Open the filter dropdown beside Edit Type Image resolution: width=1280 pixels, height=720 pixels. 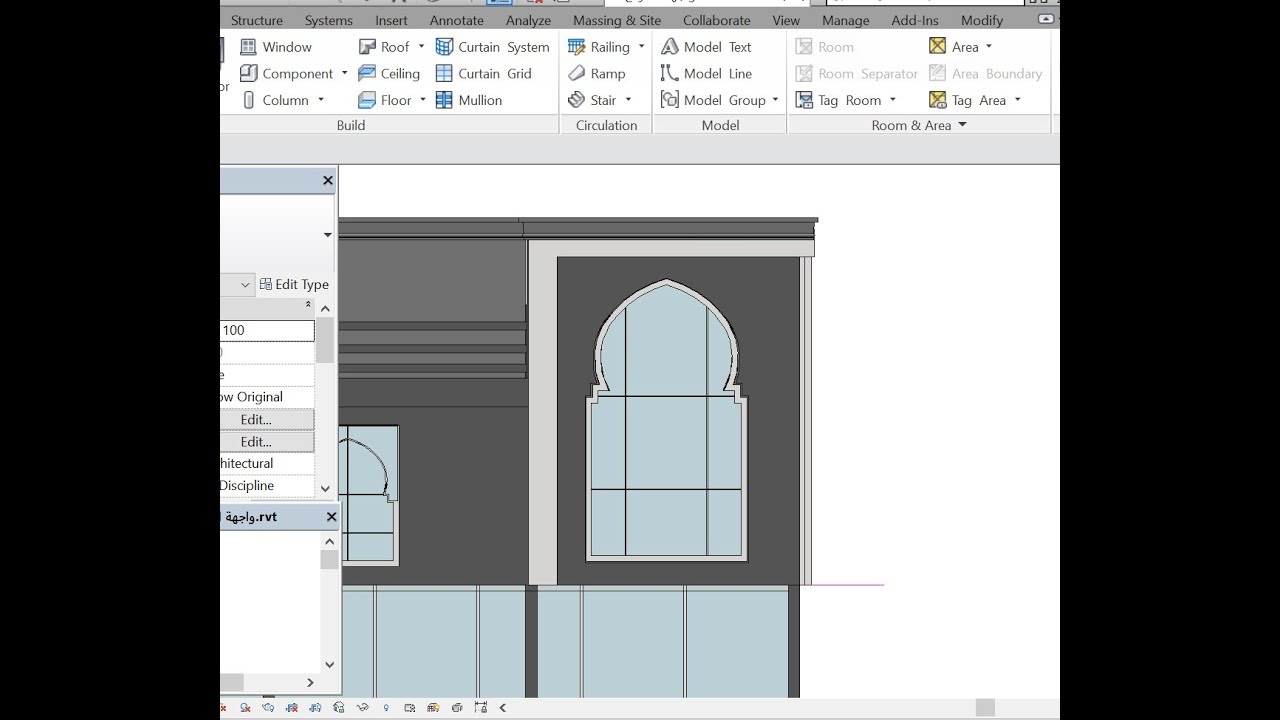[245, 285]
